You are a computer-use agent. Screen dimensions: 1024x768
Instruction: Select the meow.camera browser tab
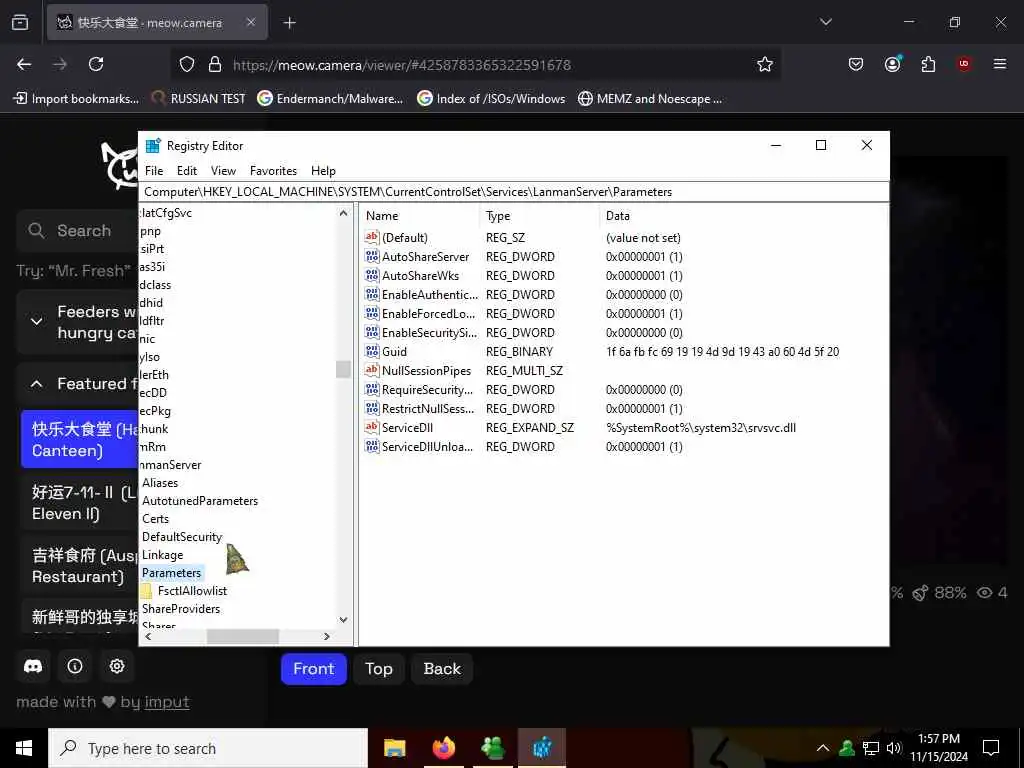pyautogui.click(x=157, y=22)
